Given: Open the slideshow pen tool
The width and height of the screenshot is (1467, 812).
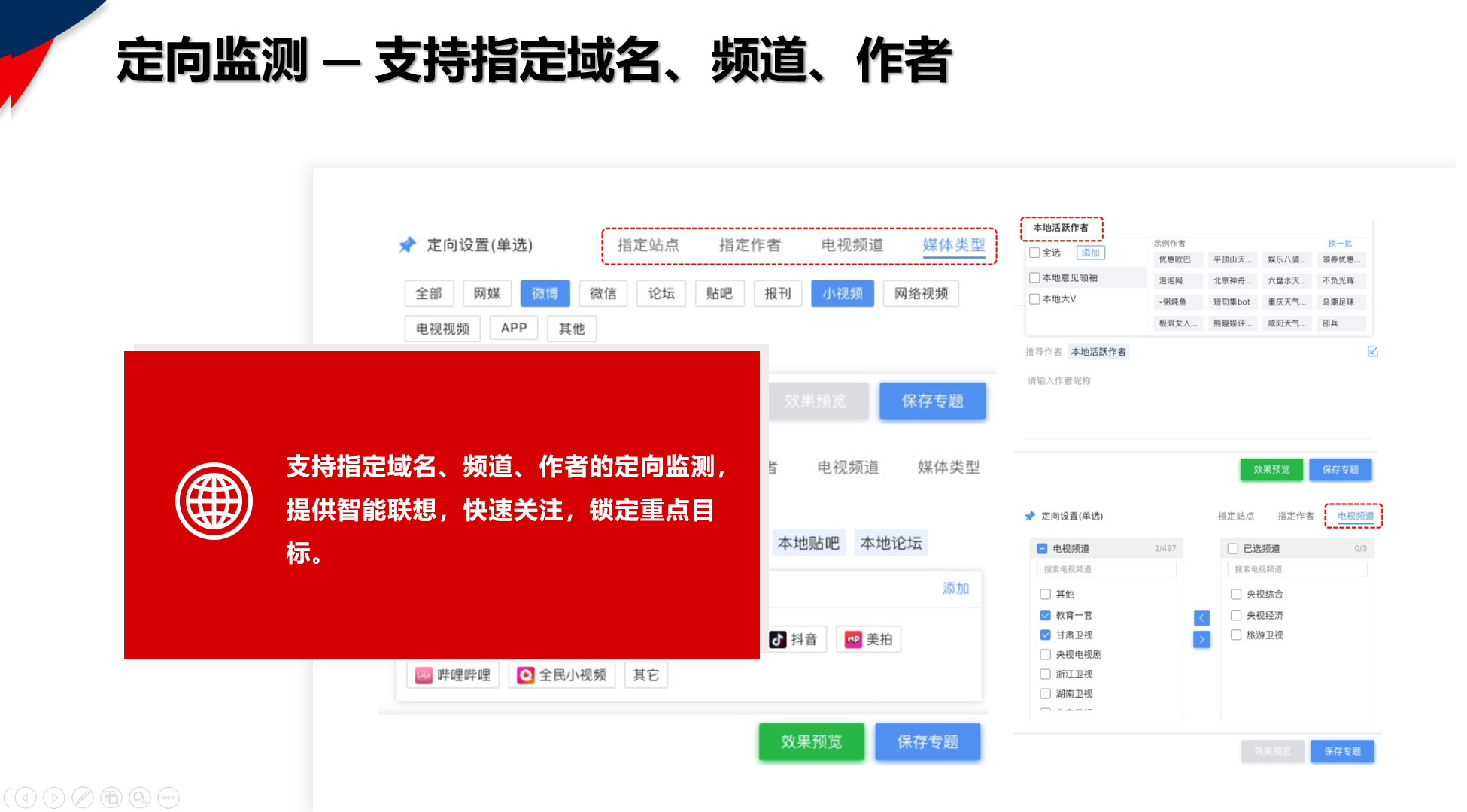Looking at the screenshot, I should 83,797.
